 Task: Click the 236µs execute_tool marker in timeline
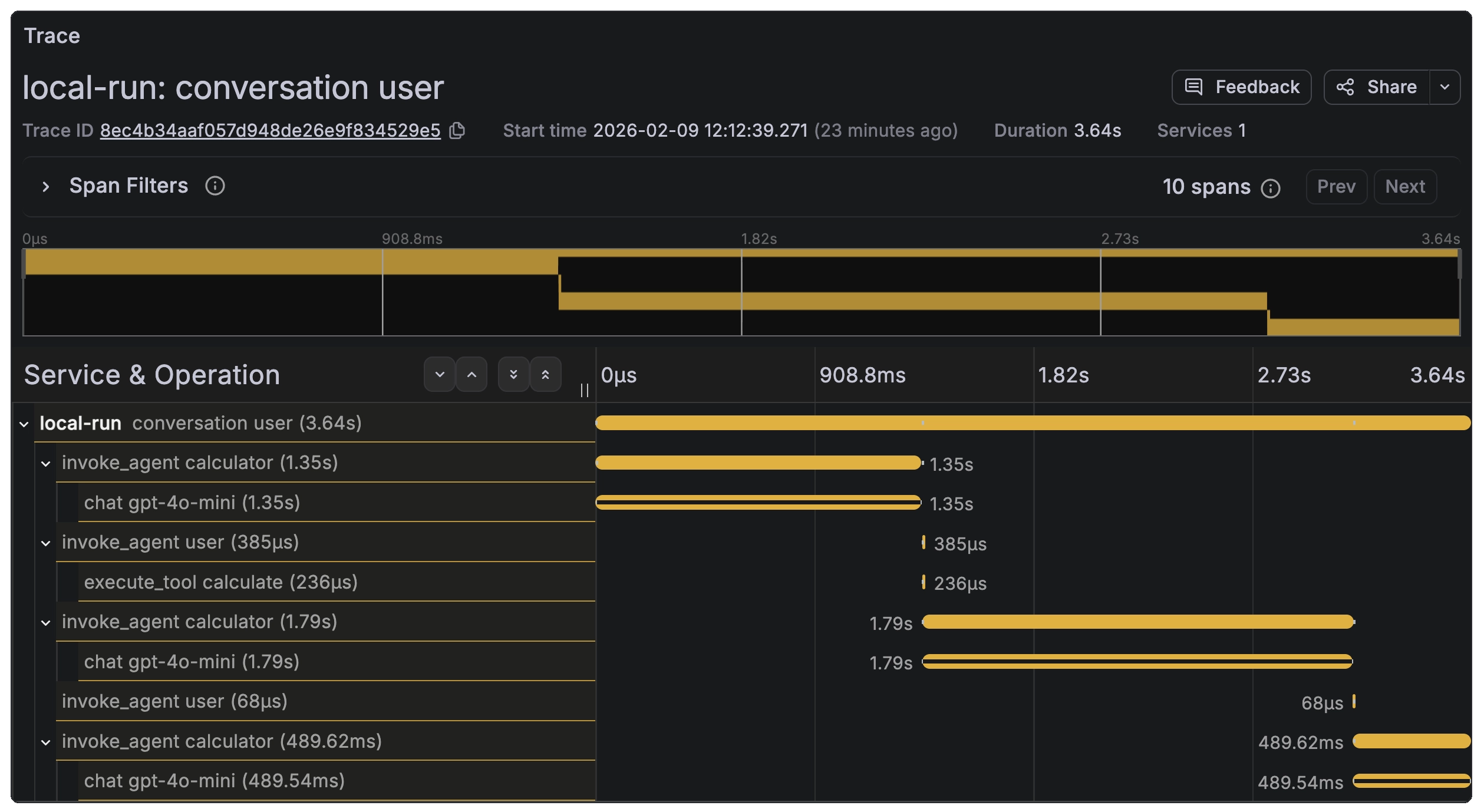(924, 582)
